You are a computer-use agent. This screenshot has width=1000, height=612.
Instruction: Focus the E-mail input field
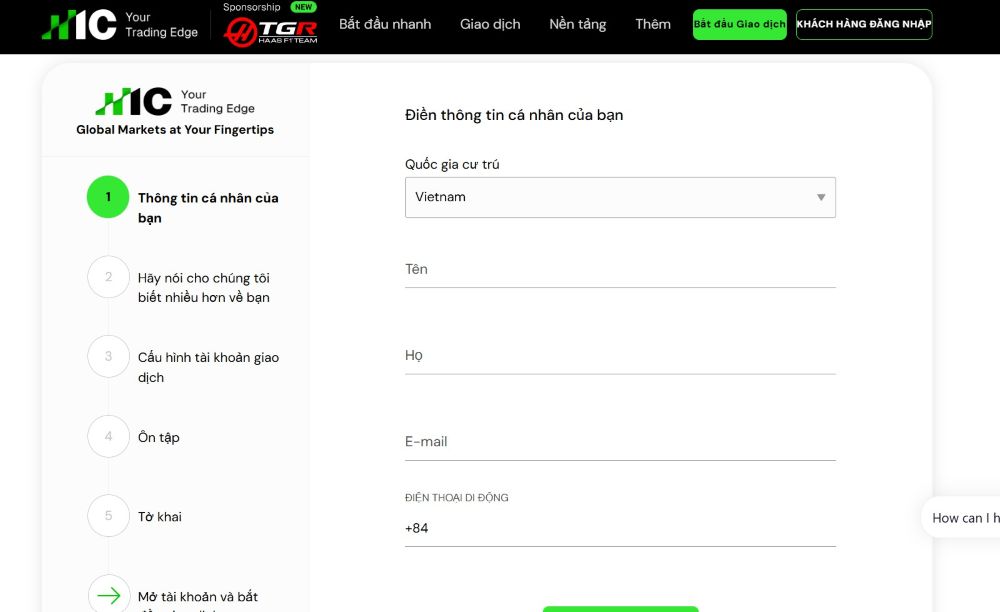620,442
